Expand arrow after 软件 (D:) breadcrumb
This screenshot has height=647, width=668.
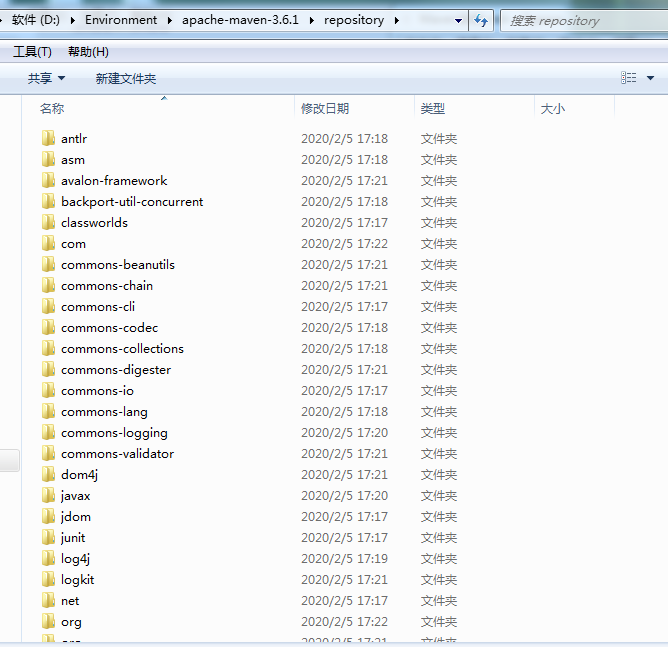(73, 20)
